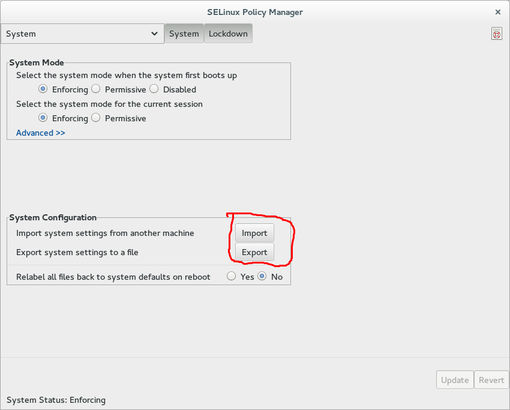The image size is (510, 410).
Task: Expand the Advanced >> options
Action: point(40,133)
